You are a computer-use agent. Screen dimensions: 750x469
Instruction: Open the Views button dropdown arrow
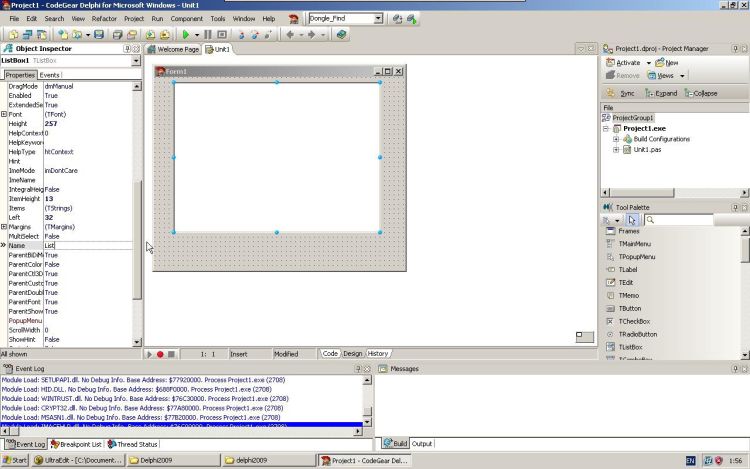tap(682, 76)
